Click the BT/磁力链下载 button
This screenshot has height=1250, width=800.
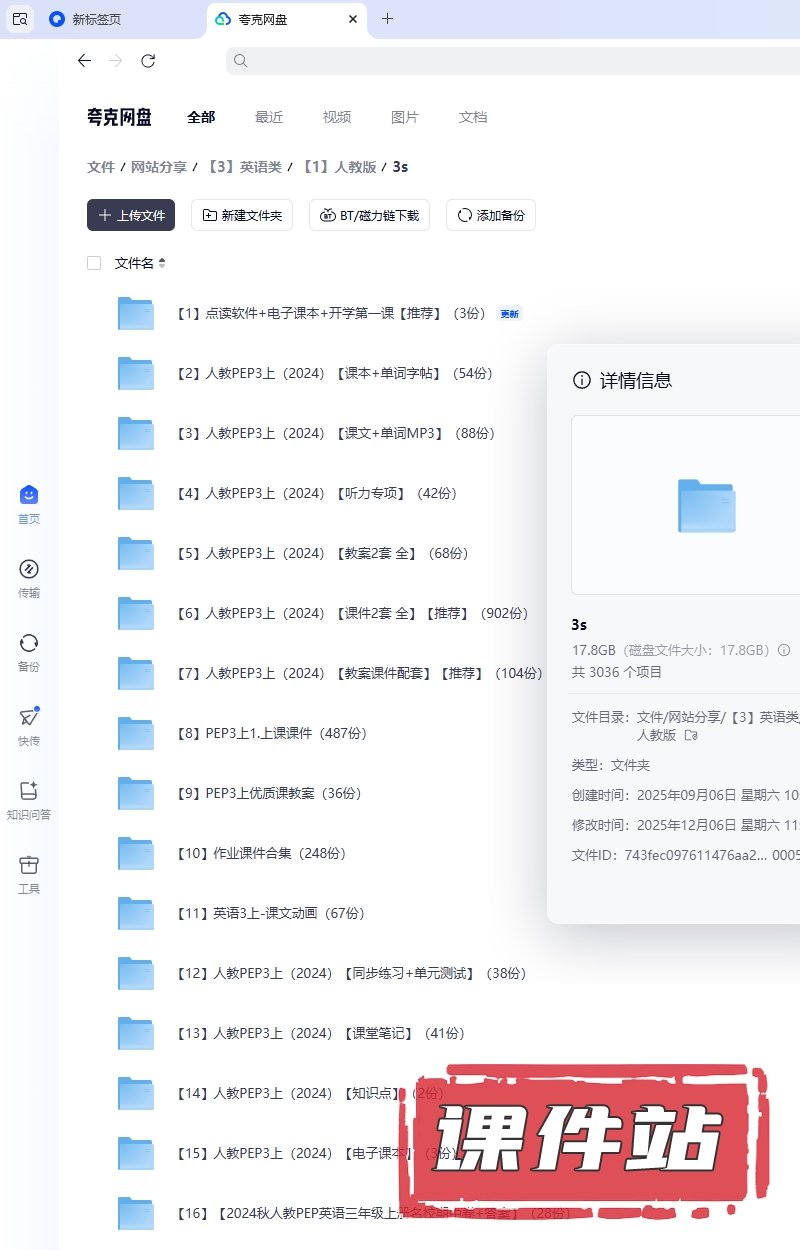pyautogui.click(x=370, y=215)
